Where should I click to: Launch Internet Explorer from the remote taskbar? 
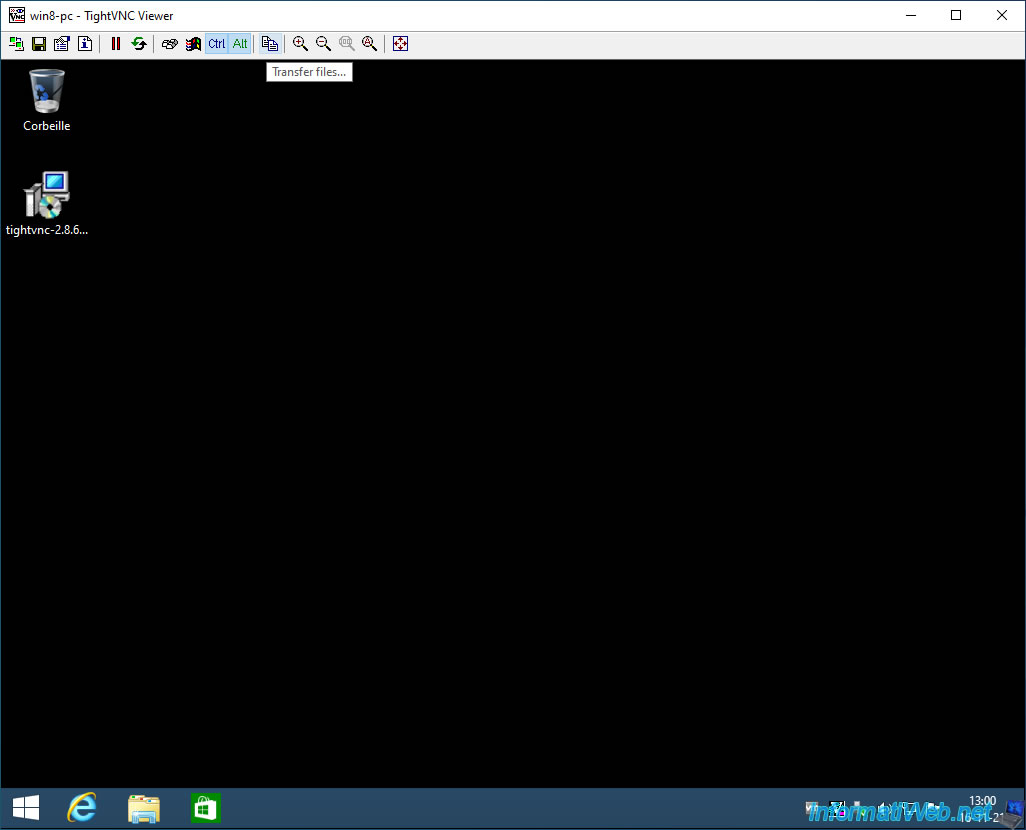tap(81, 808)
